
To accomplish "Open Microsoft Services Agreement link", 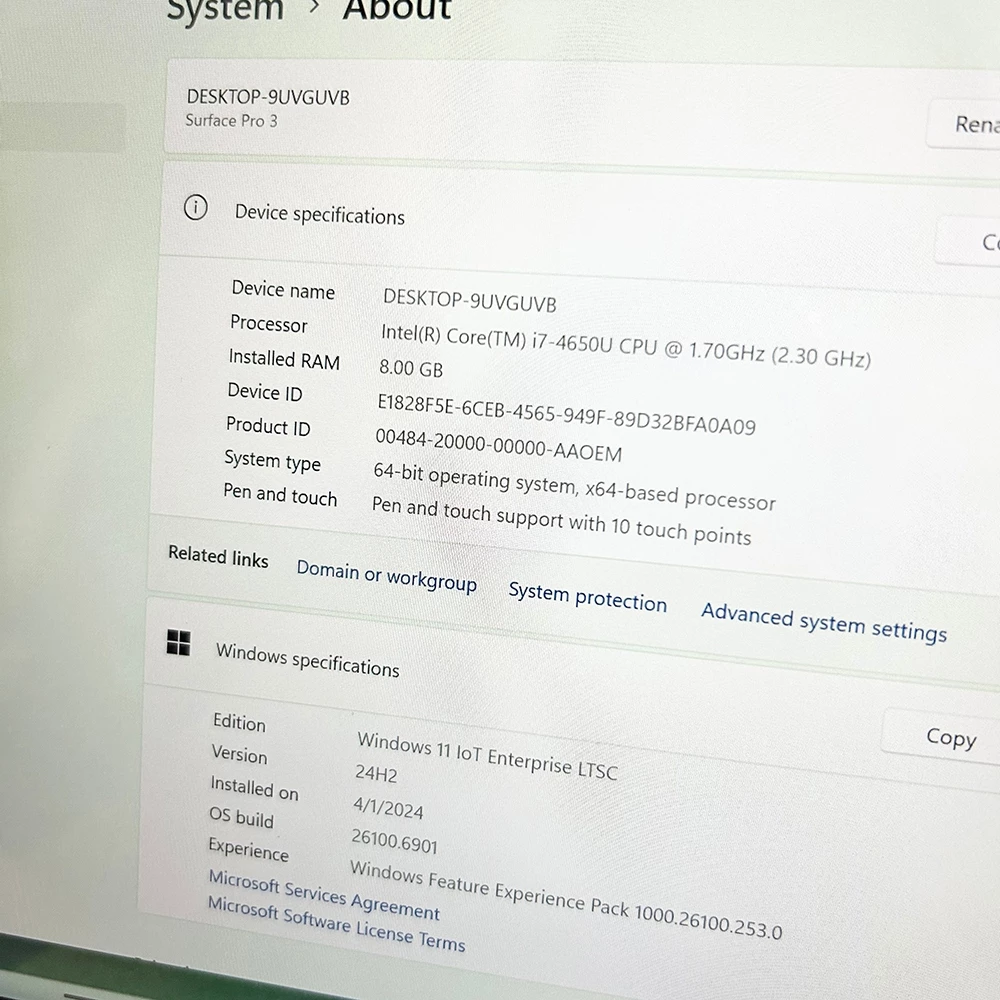I will (x=324, y=895).
